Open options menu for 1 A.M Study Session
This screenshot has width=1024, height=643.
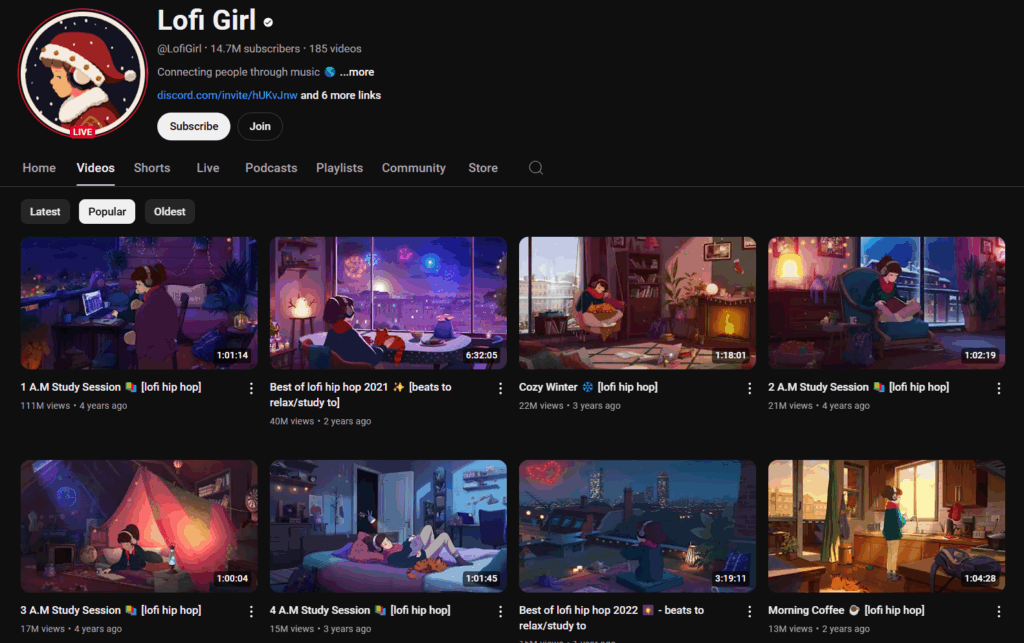click(x=252, y=388)
